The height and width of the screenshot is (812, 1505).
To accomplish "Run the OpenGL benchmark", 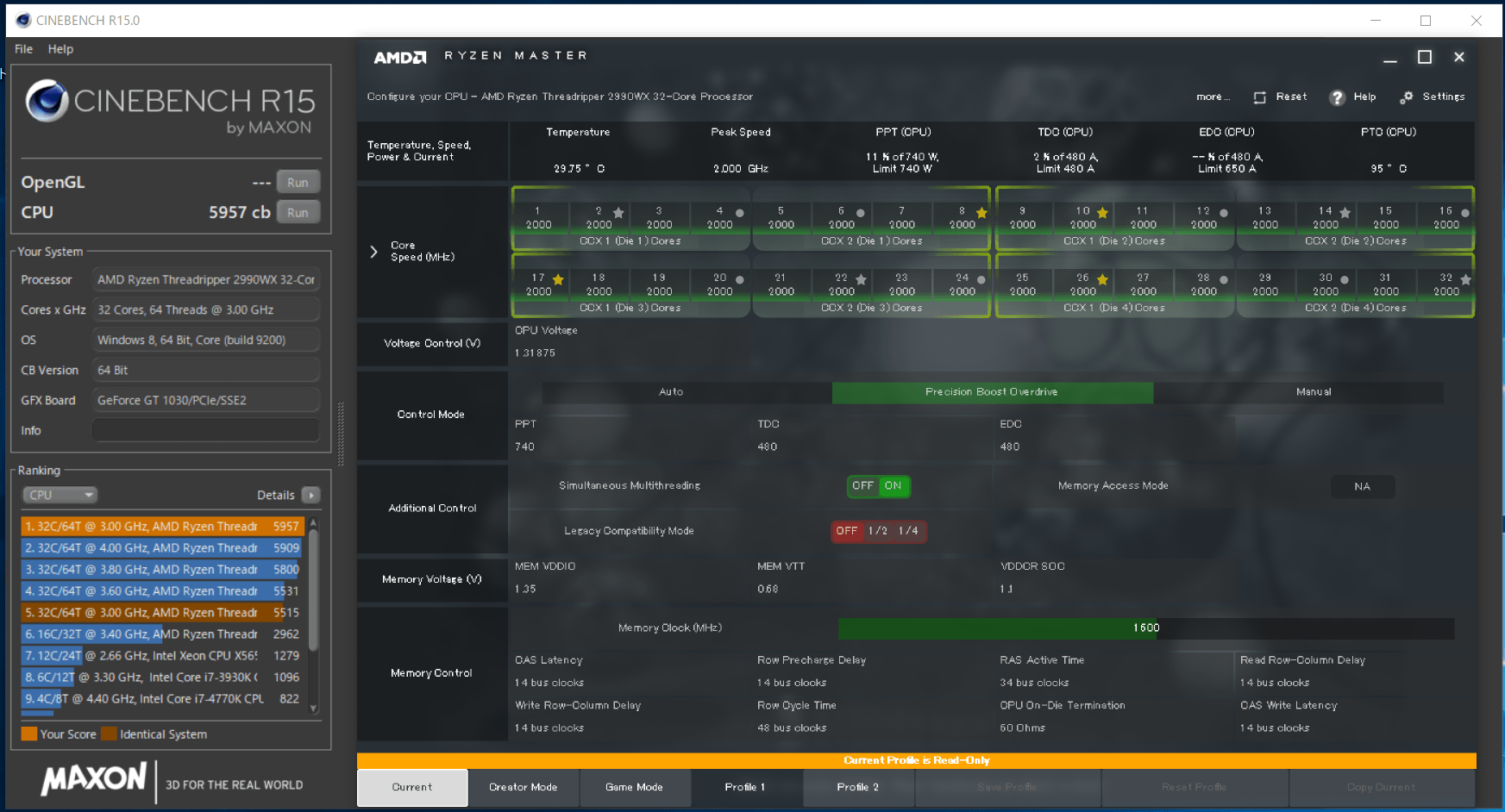I will [298, 183].
